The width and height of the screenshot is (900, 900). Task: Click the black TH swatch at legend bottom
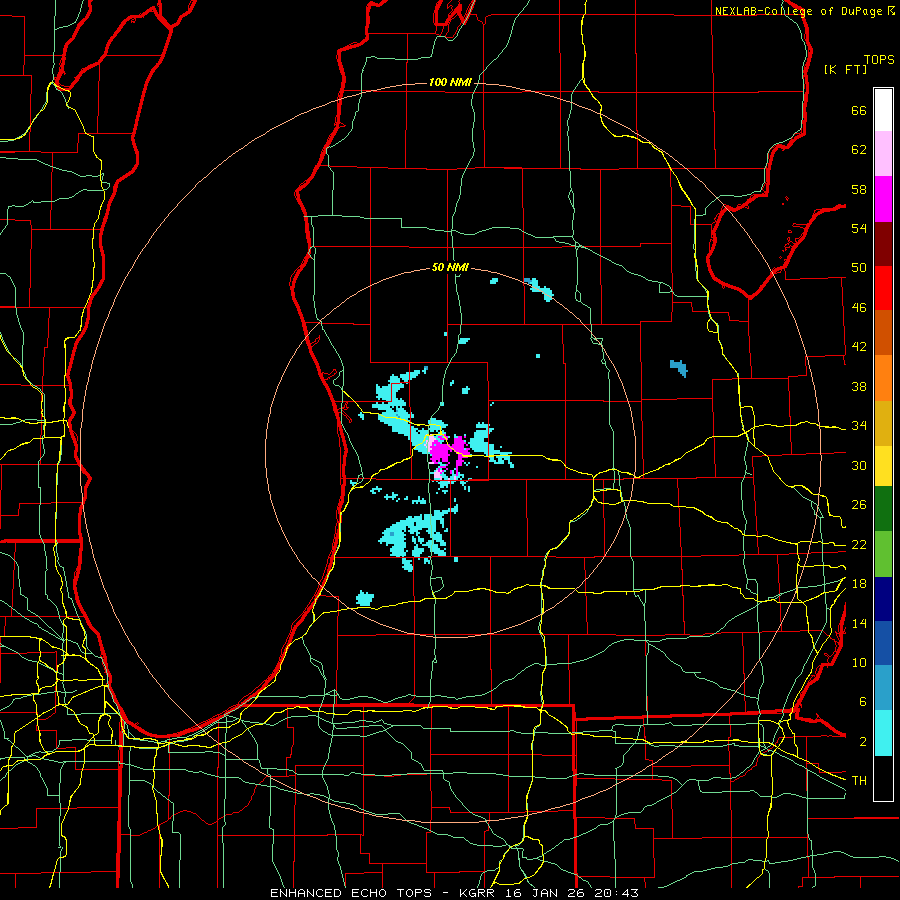pos(883,778)
